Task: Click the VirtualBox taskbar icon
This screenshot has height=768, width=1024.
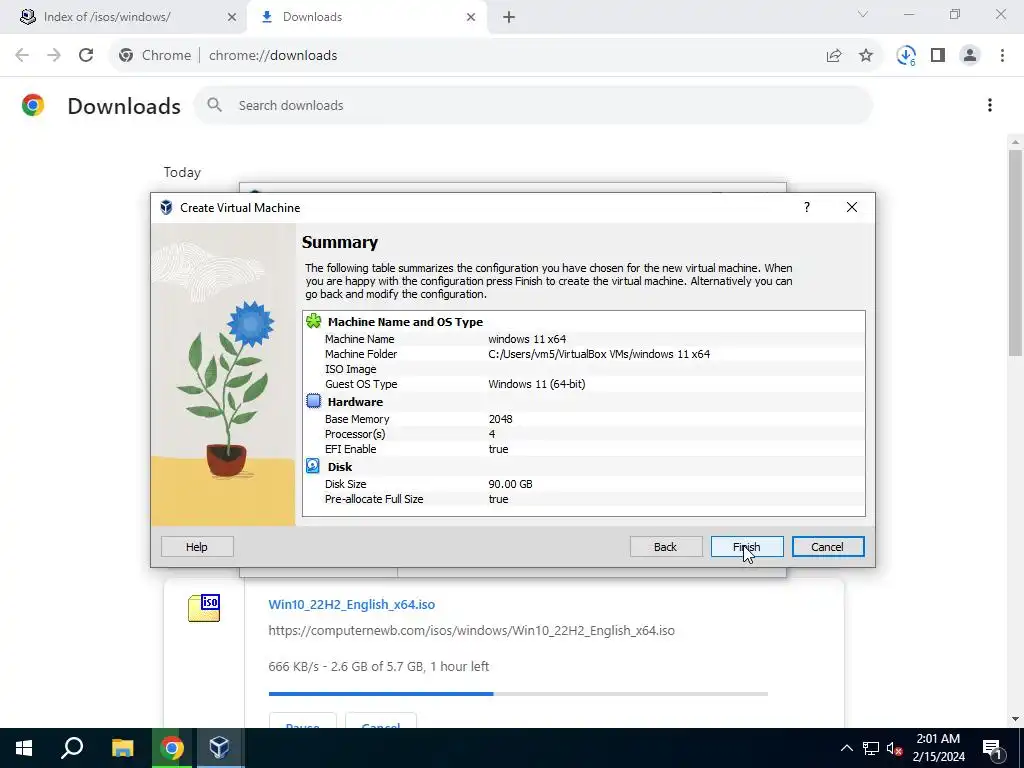Action: (x=219, y=748)
